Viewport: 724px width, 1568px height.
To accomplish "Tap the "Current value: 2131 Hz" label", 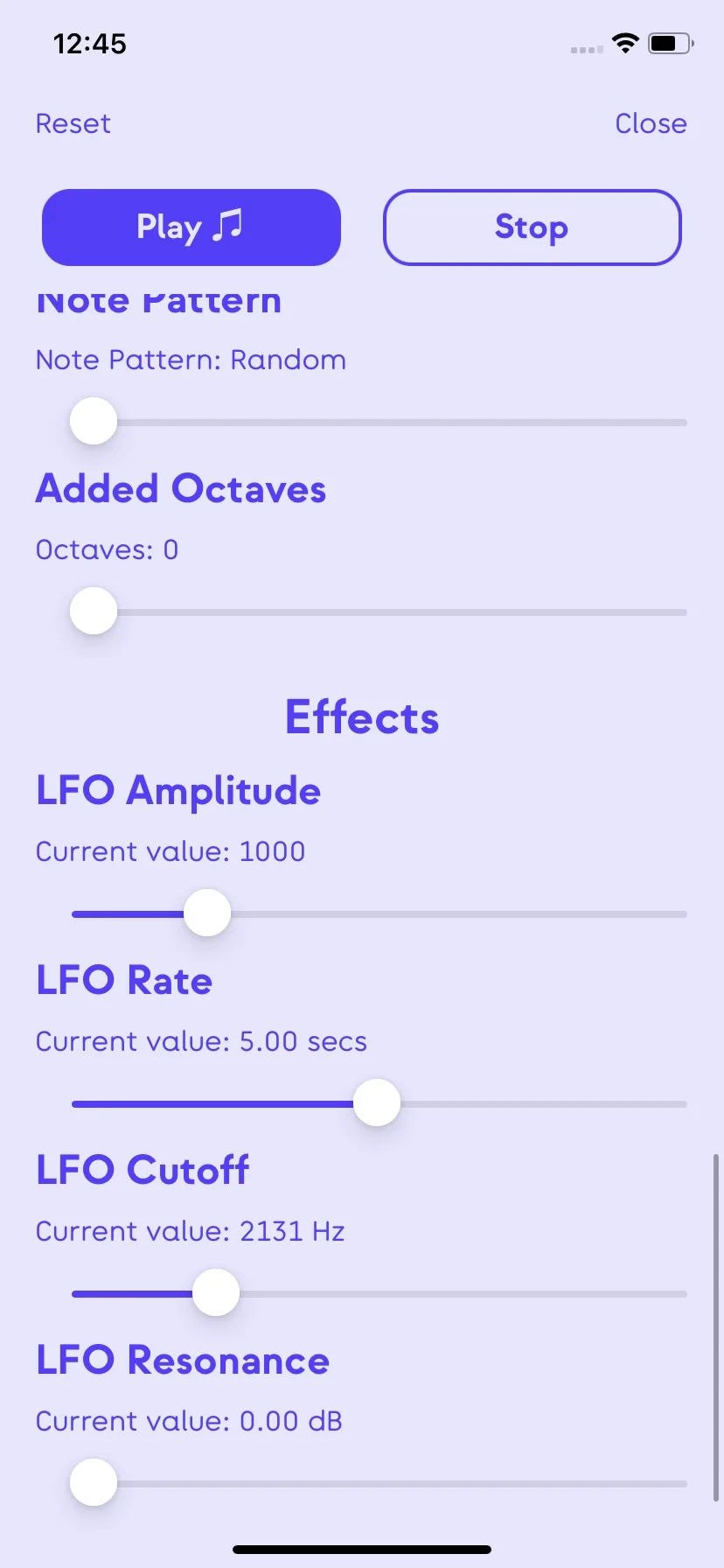I will tap(191, 1231).
